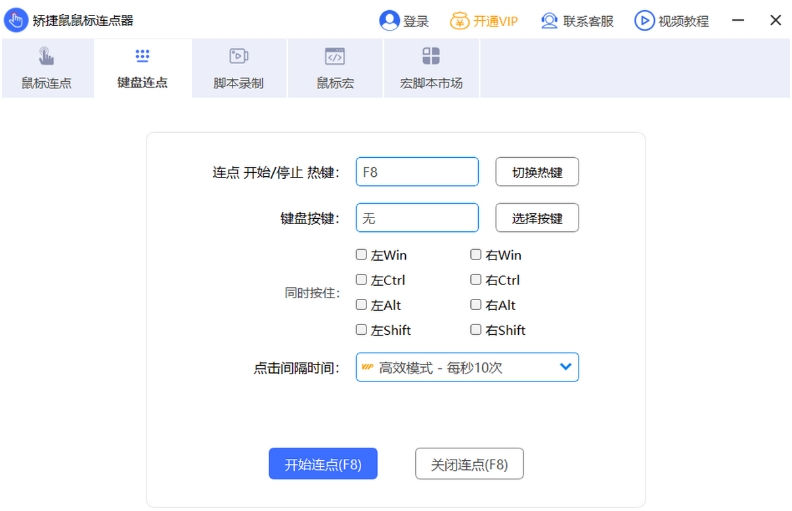Screen dimensions: 792x511
Task: Open 联系客服 support link
Action: pos(588,21)
